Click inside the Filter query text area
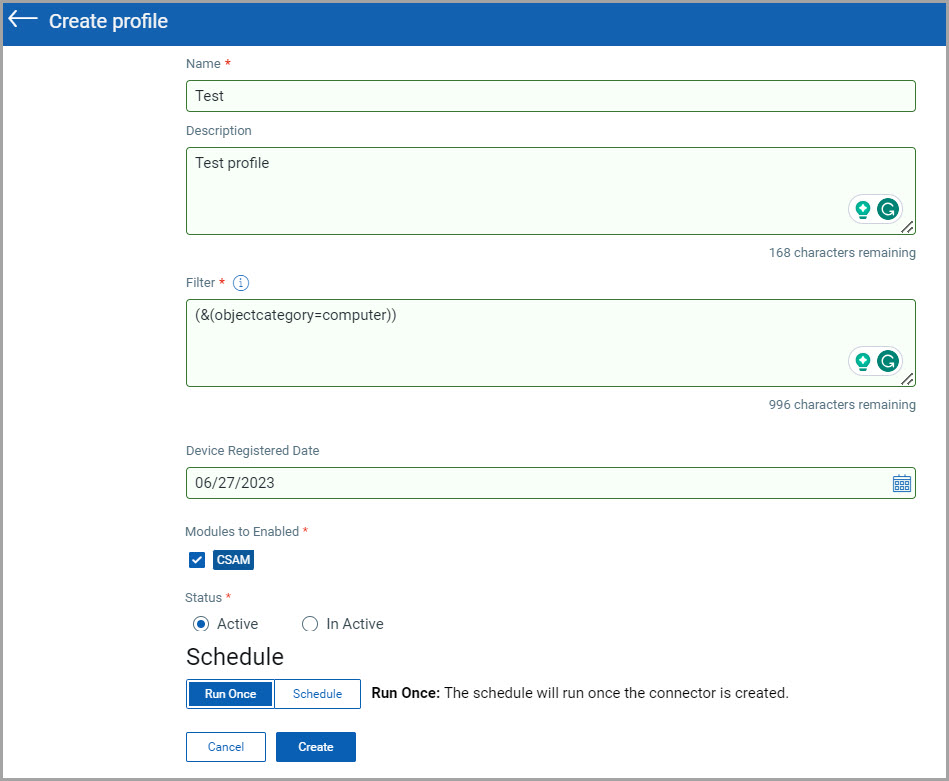The height and width of the screenshot is (781, 949). (x=510, y=342)
